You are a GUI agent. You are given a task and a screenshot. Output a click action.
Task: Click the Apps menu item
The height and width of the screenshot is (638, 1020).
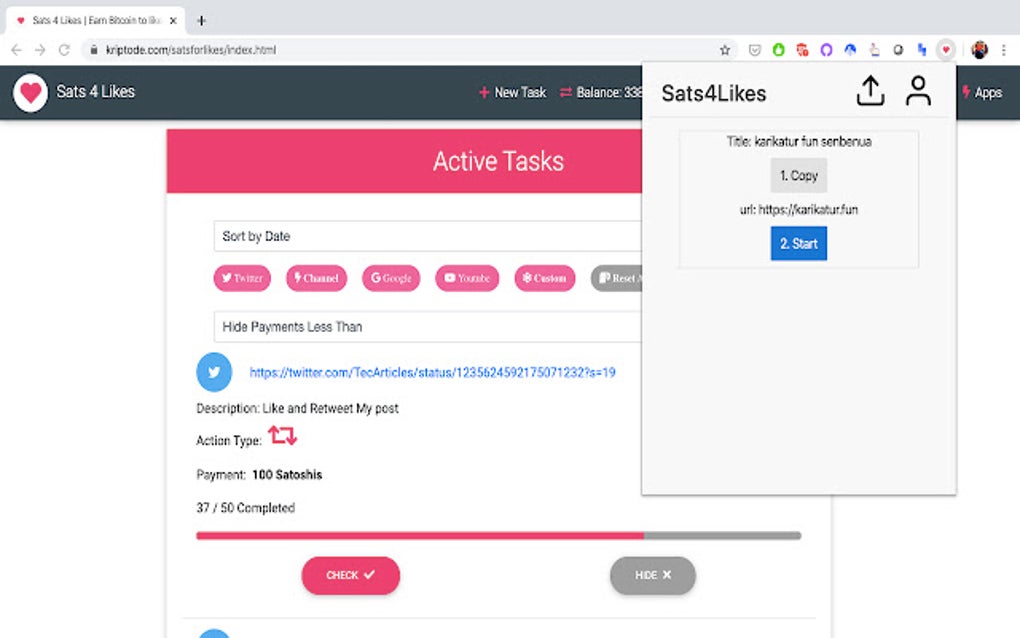coord(984,92)
